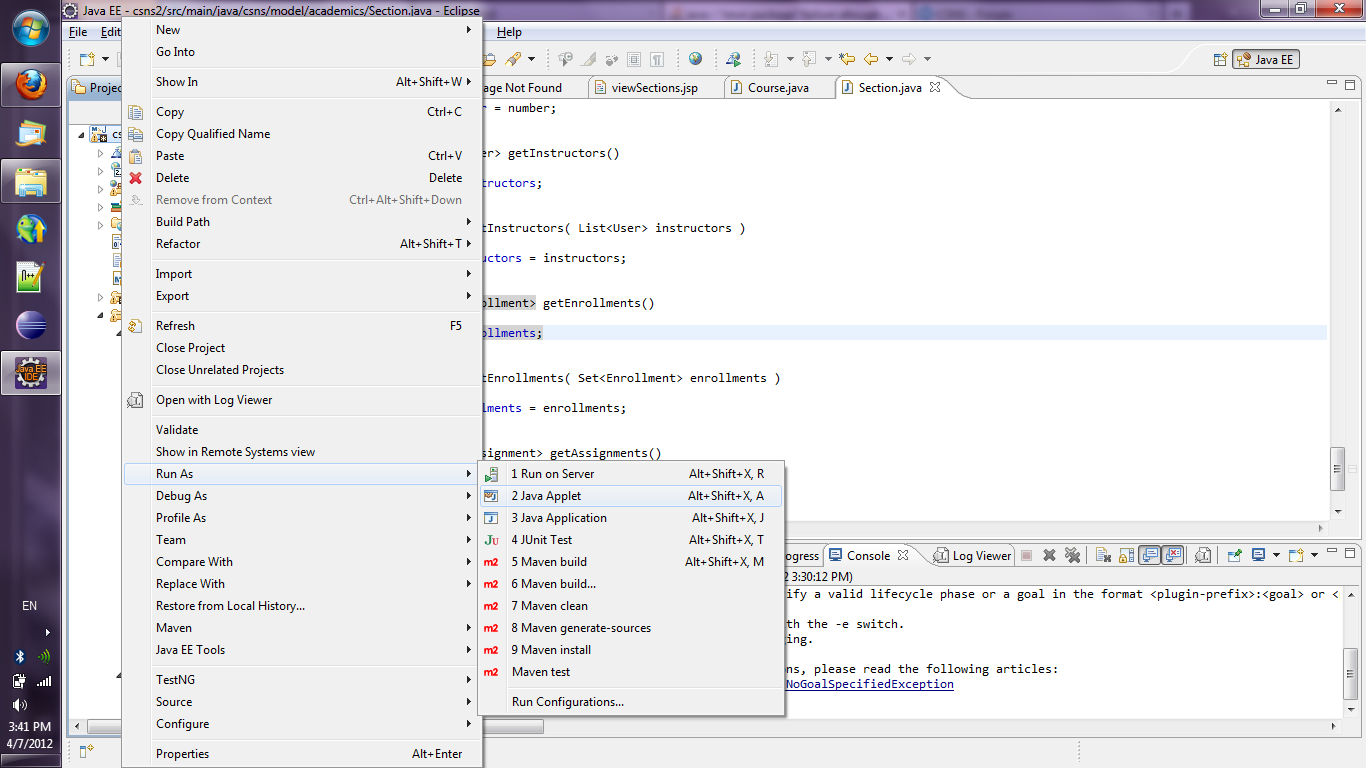The image size is (1366, 768).
Task: Switch to the Course.java editor tab
Action: pos(777,88)
